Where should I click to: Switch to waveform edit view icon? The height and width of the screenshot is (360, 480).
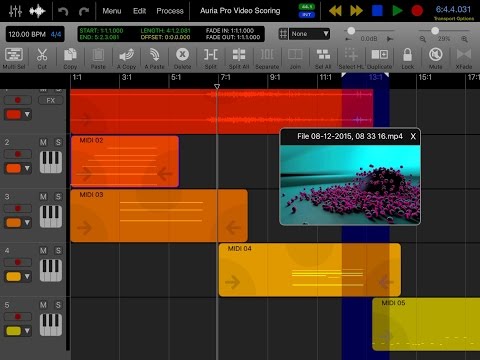(37, 11)
